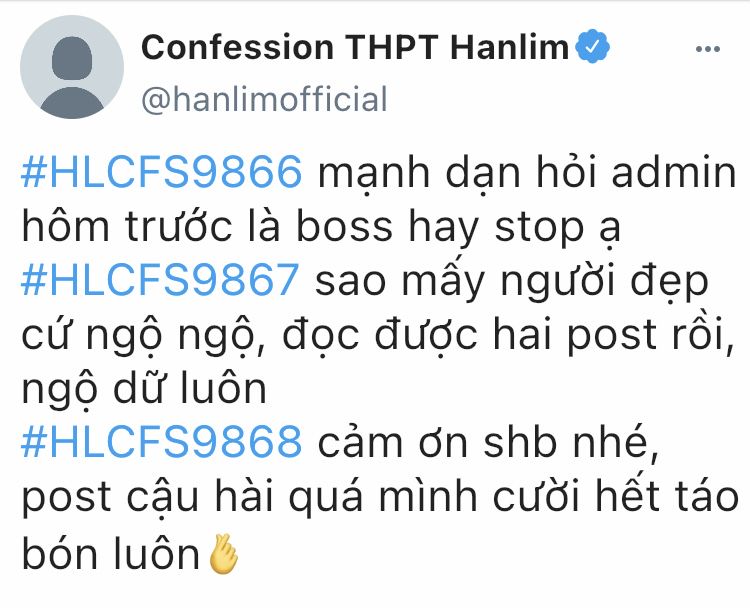Click the words "bón luôn" before the emoji

point(110,553)
